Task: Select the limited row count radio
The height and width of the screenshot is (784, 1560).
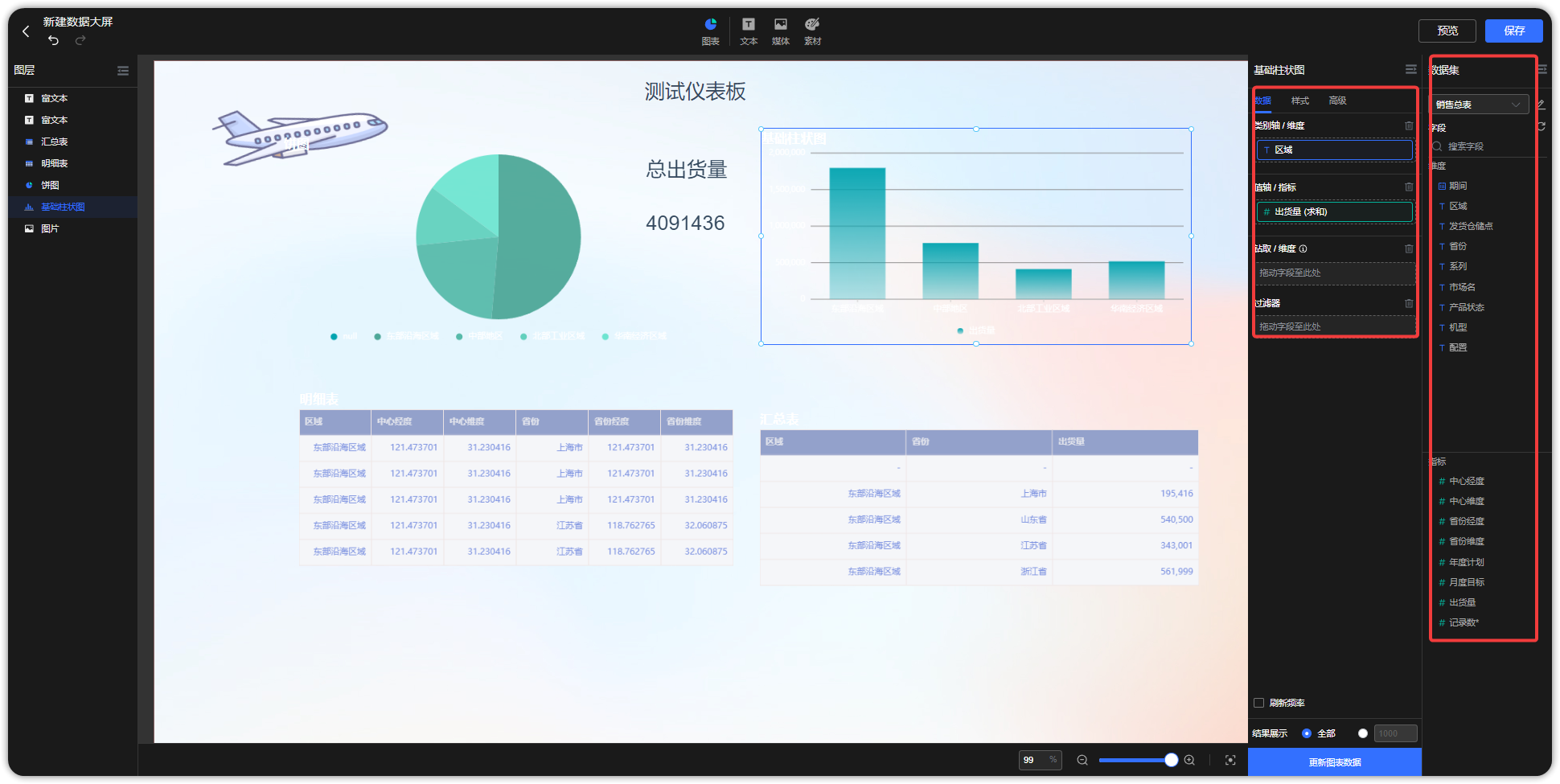Action: [1363, 733]
